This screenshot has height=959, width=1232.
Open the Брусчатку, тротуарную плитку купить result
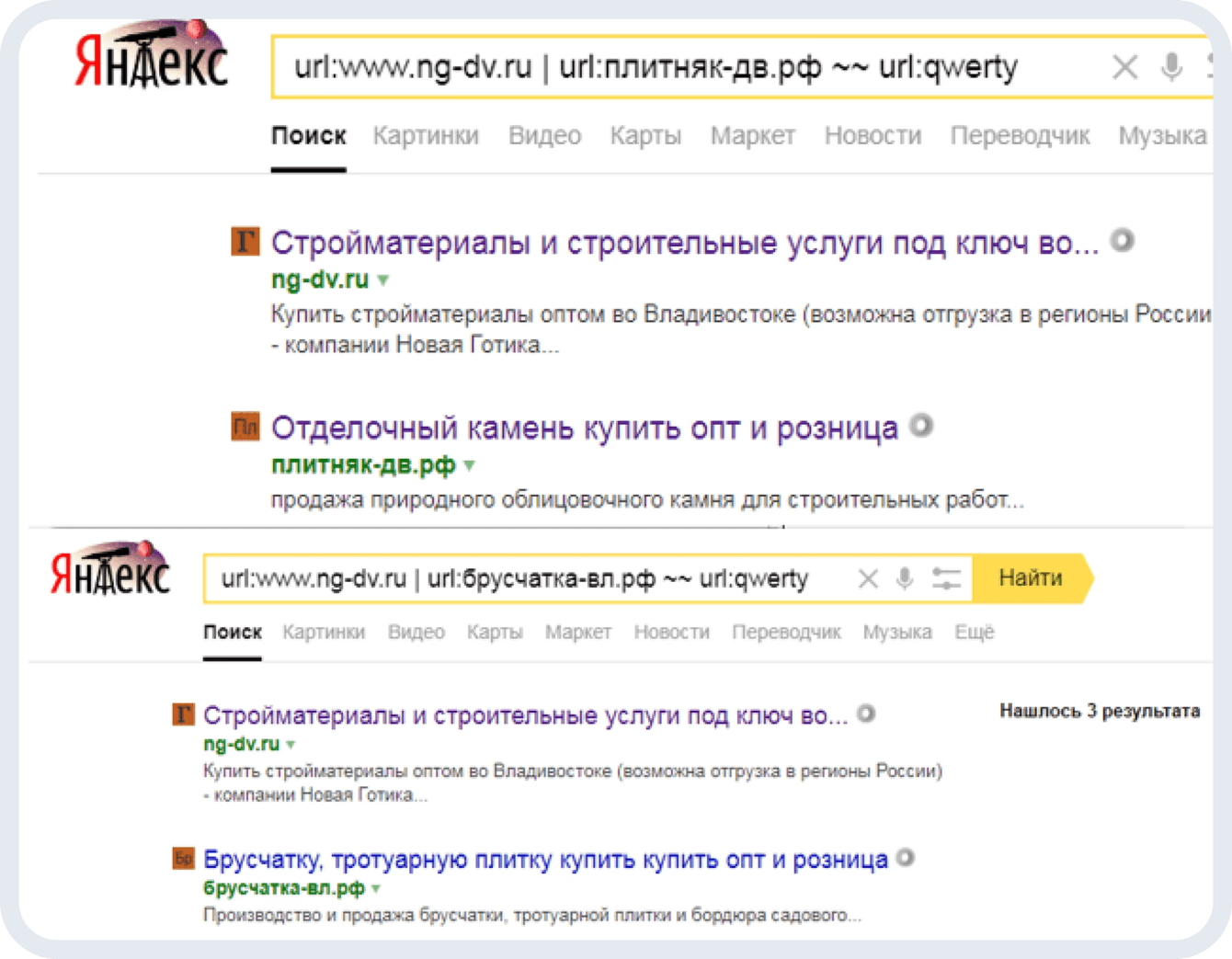tap(545, 860)
